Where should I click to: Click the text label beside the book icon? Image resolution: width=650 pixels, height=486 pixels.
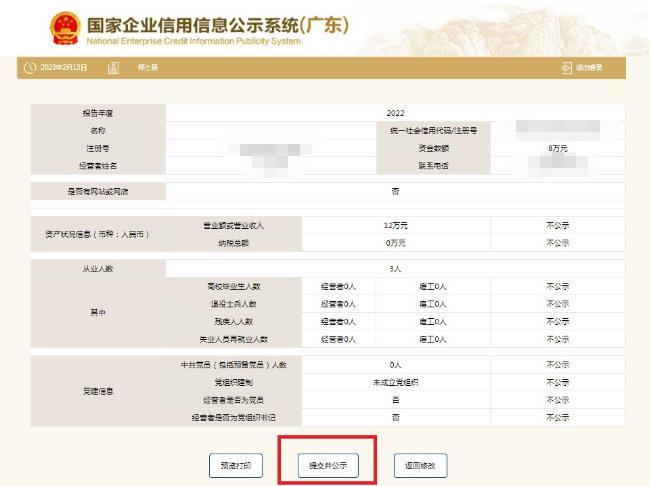click(147, 68)
